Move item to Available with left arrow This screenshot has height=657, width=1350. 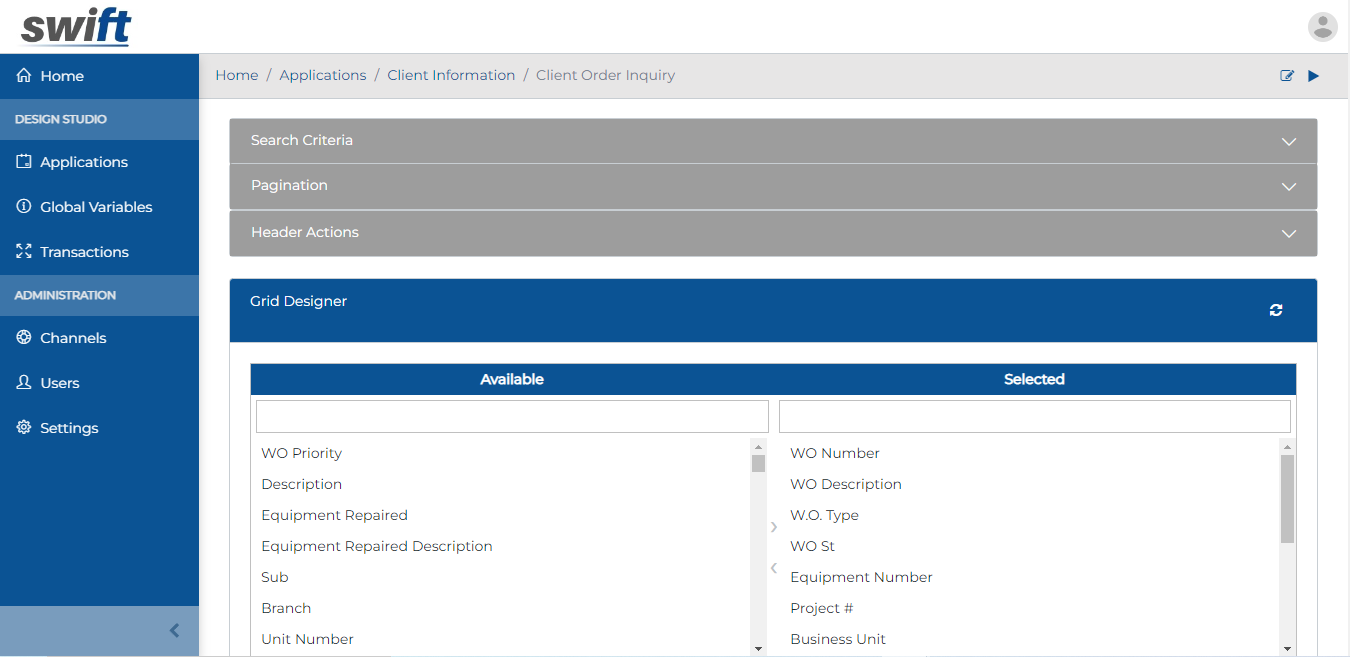coord(773,568)
